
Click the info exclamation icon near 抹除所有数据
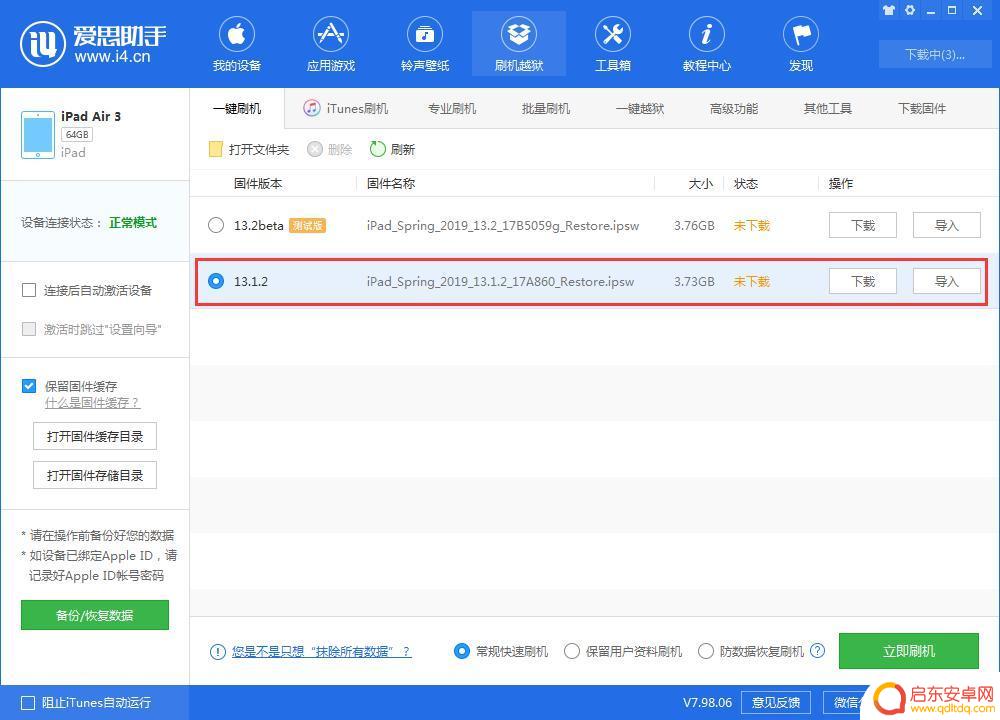pos(217,651)
